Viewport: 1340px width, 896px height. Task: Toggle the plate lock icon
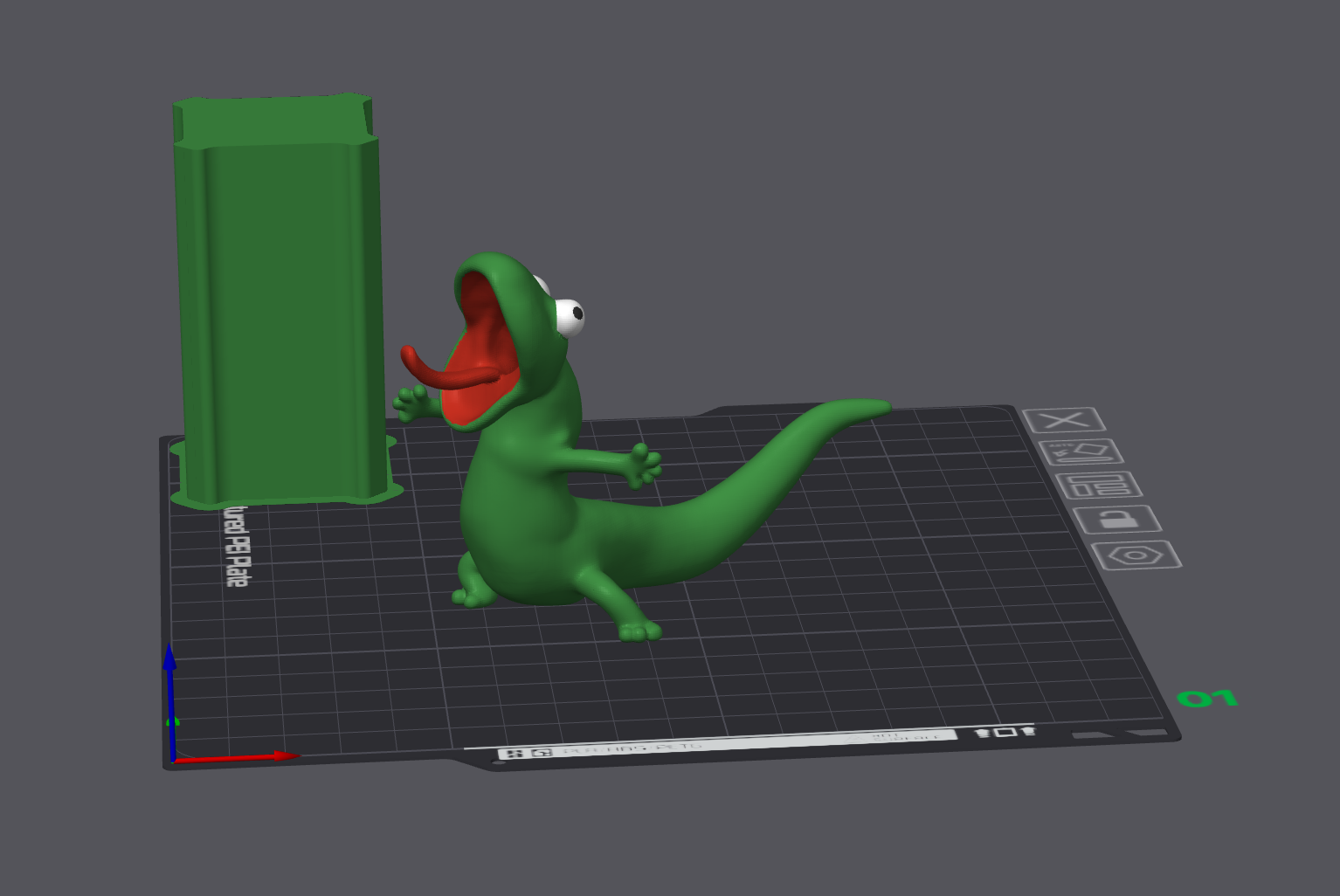(x=1117, y=519)
